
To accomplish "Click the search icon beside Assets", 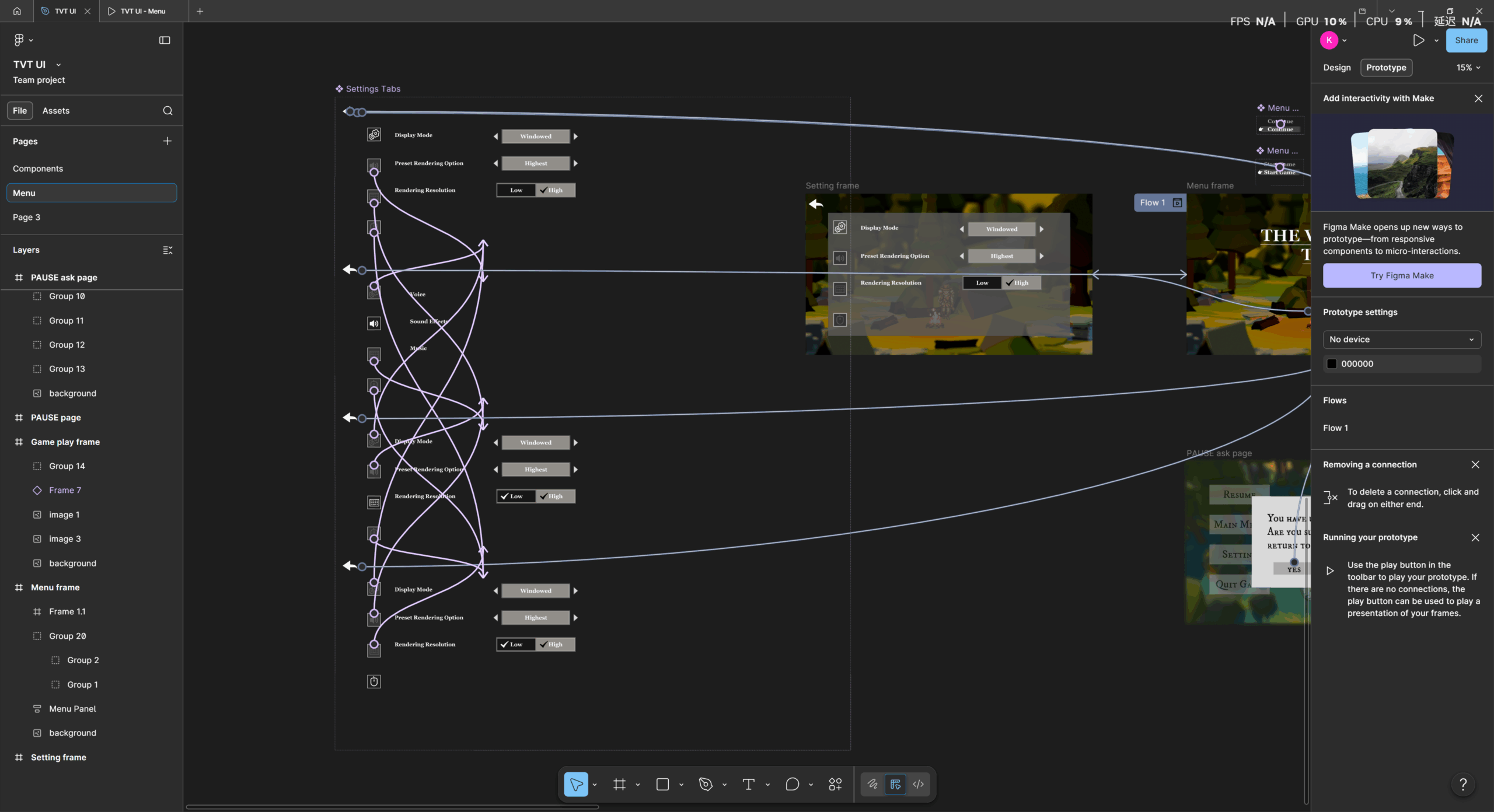I will coord(167,111).
